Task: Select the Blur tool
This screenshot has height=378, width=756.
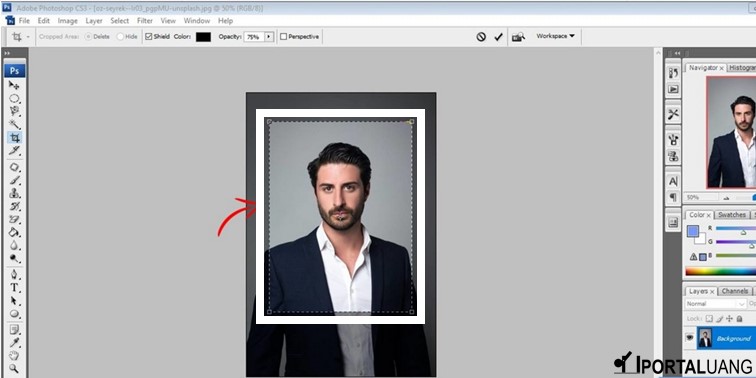Action: click(14, 245)
